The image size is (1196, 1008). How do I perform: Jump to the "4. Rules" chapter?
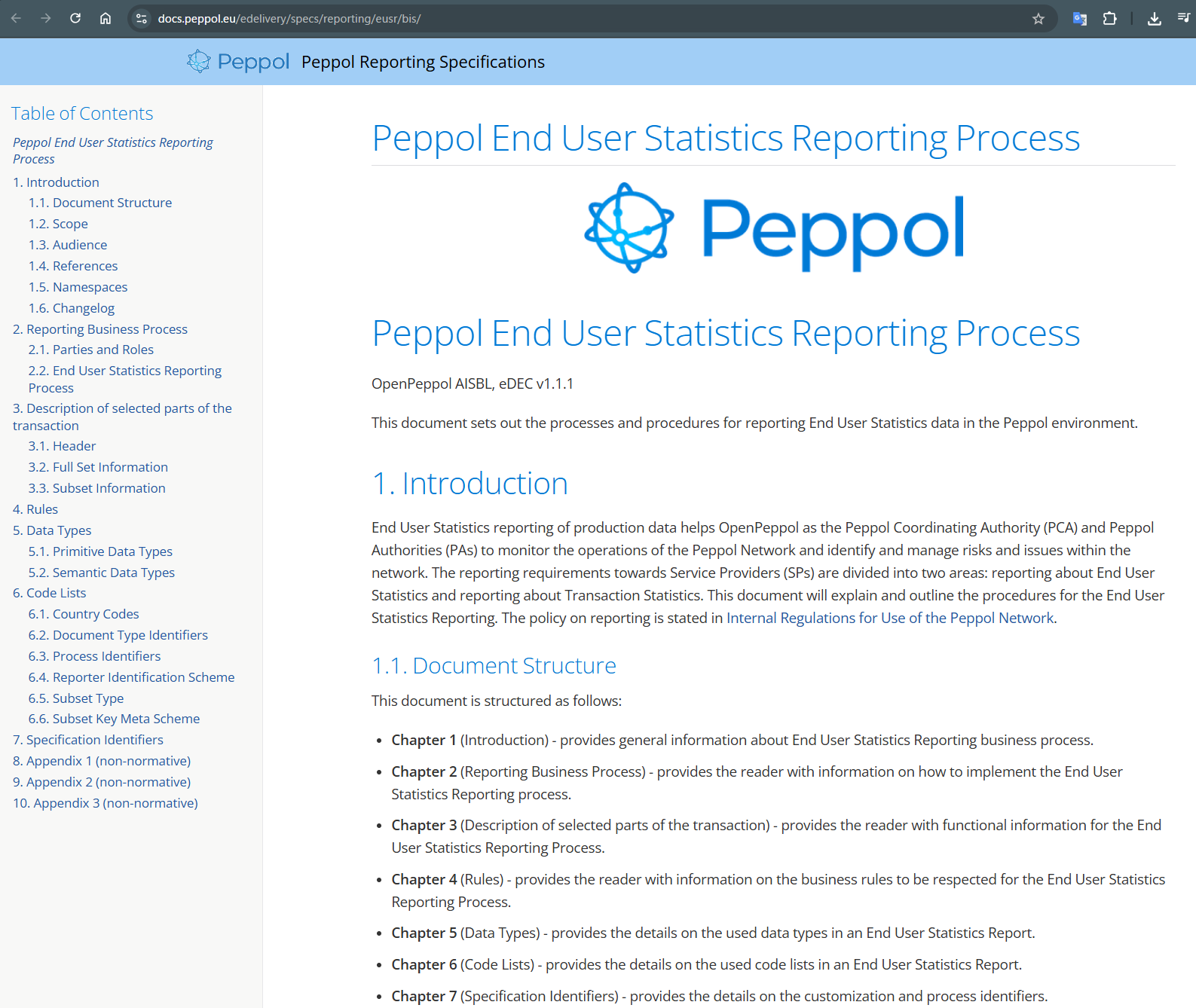point(35,509)
